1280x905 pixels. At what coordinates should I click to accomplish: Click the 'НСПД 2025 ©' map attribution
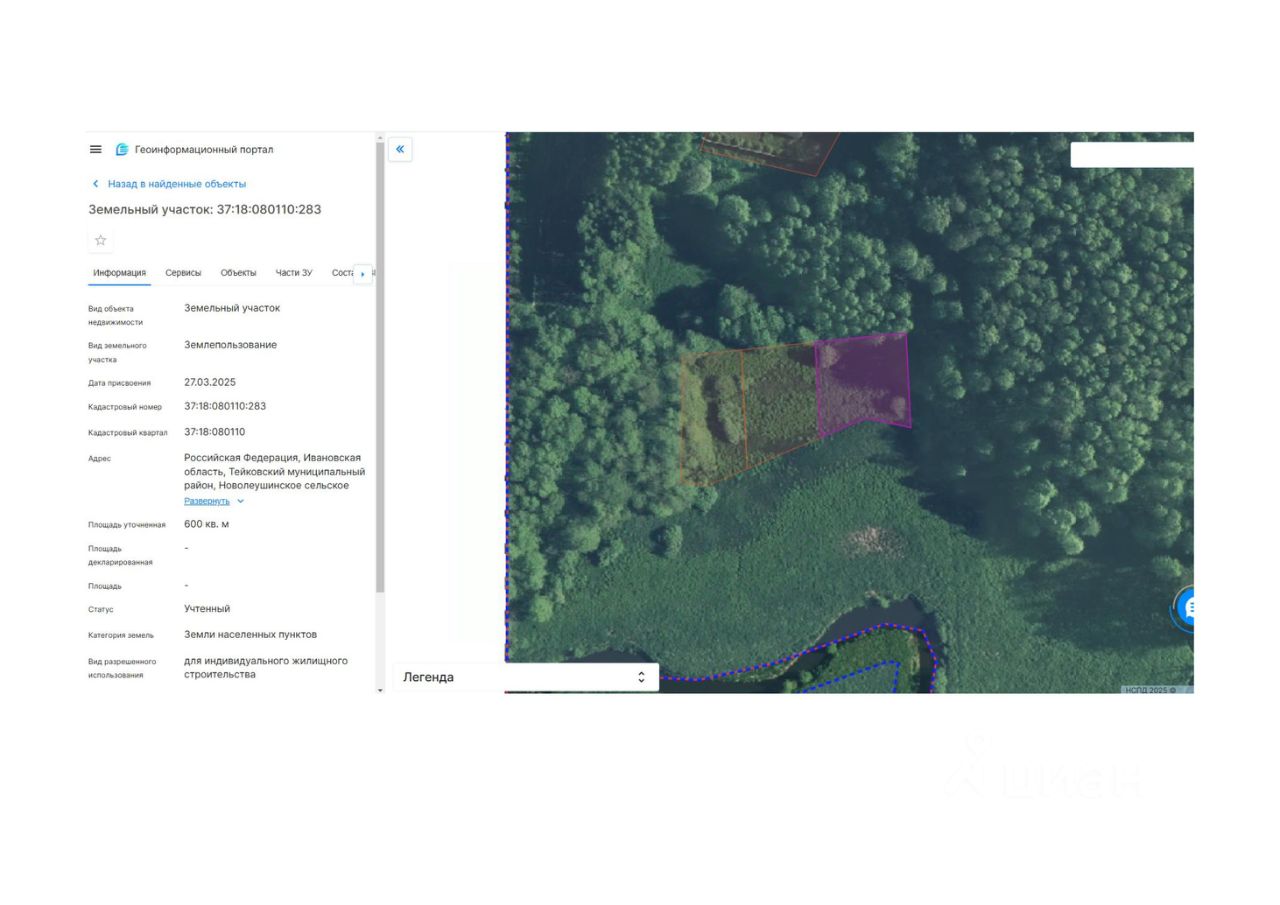(1151, 690)
